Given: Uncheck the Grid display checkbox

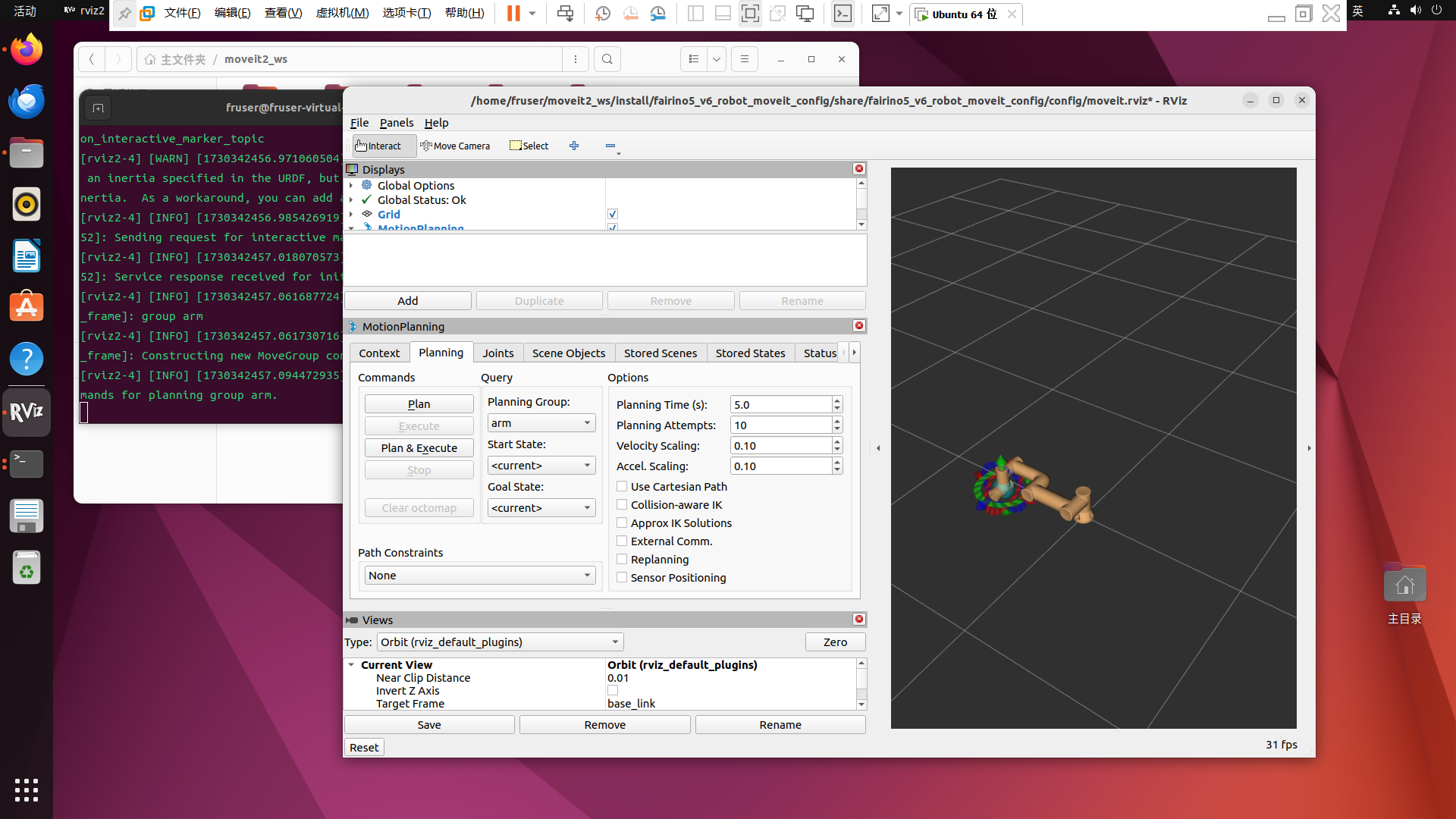Looking at the screenshot, I should [x=613, y=215].
